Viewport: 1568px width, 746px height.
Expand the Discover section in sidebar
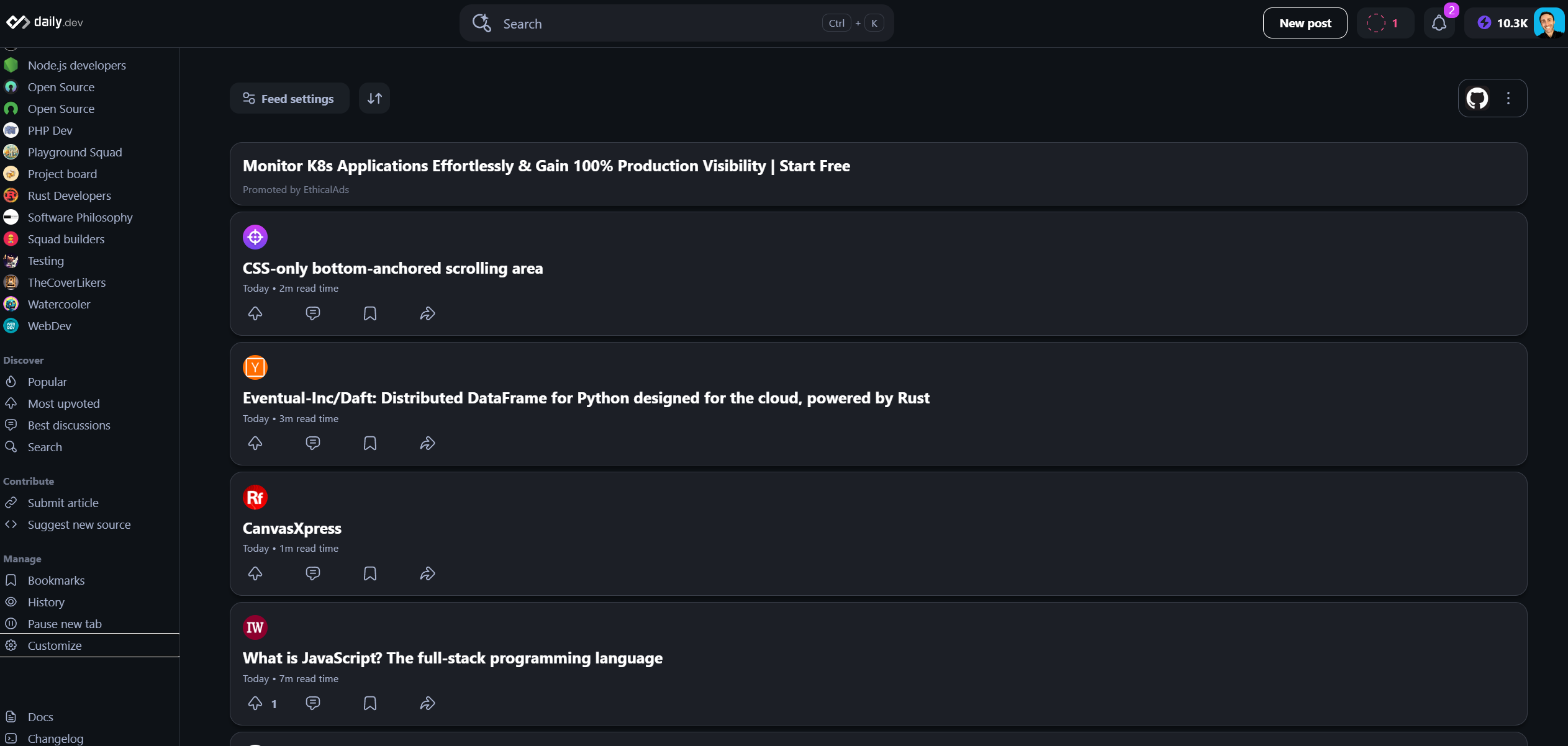click(x=23, y=360)
